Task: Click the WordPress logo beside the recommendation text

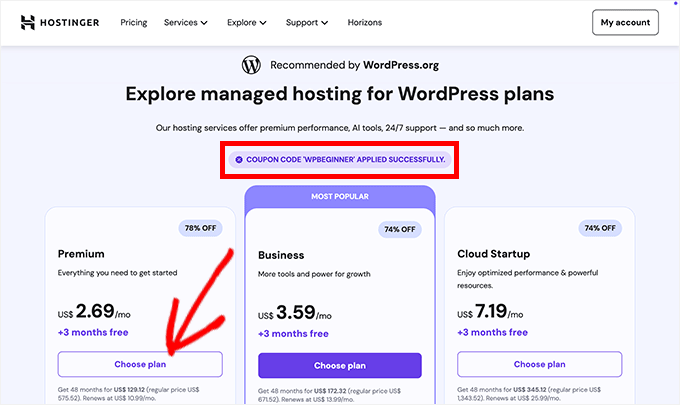Action: click(x=252, y=65)
